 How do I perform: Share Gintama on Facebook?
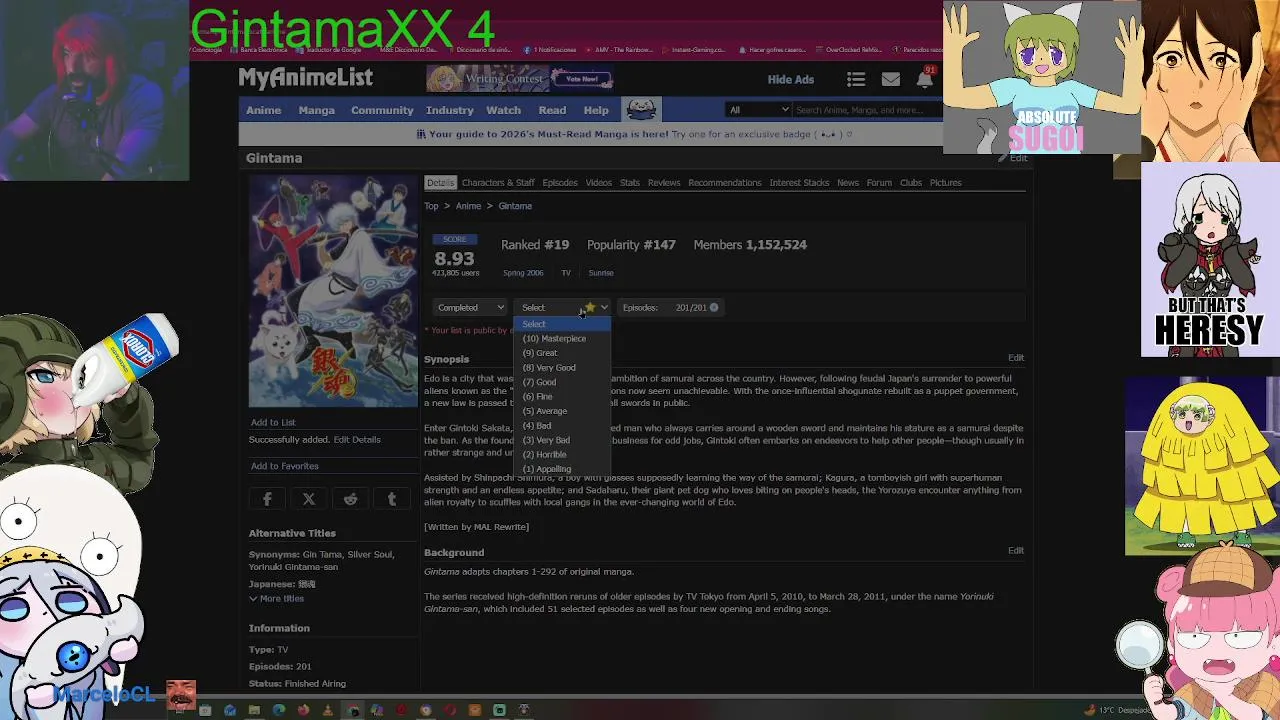click(268, 499)
